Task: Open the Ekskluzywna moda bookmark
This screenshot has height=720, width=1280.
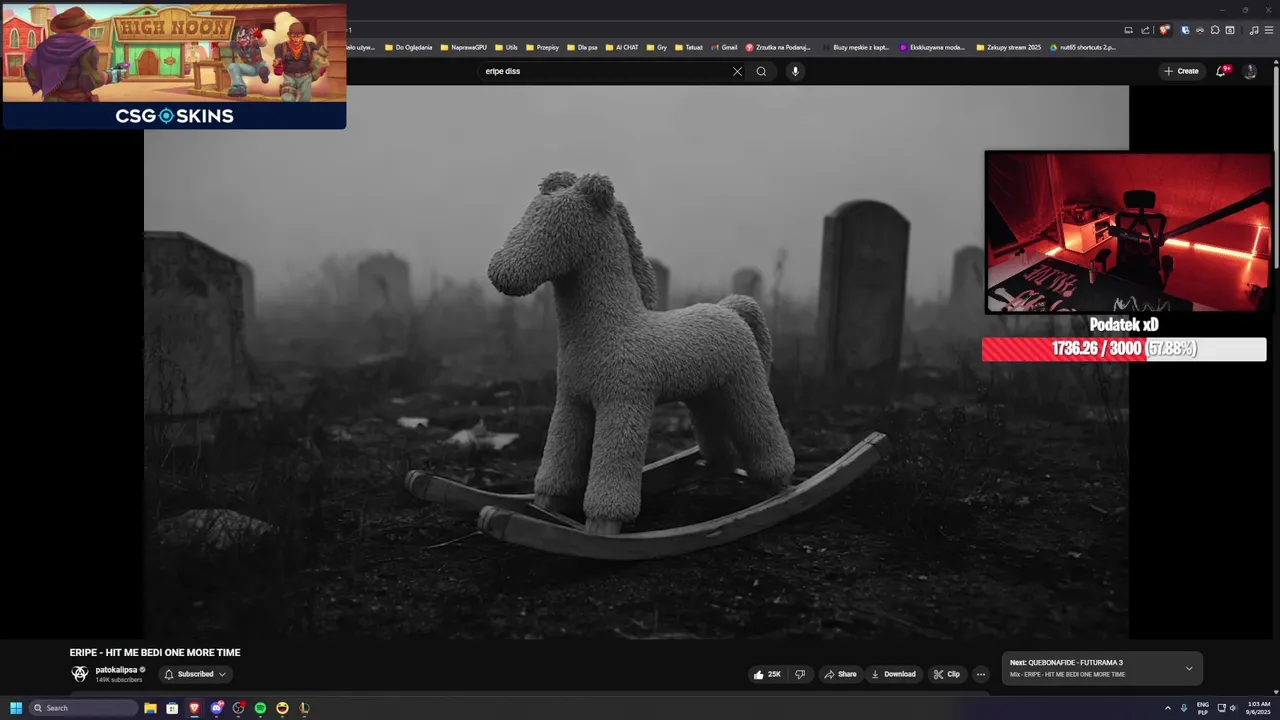Action: pos(933,47)
